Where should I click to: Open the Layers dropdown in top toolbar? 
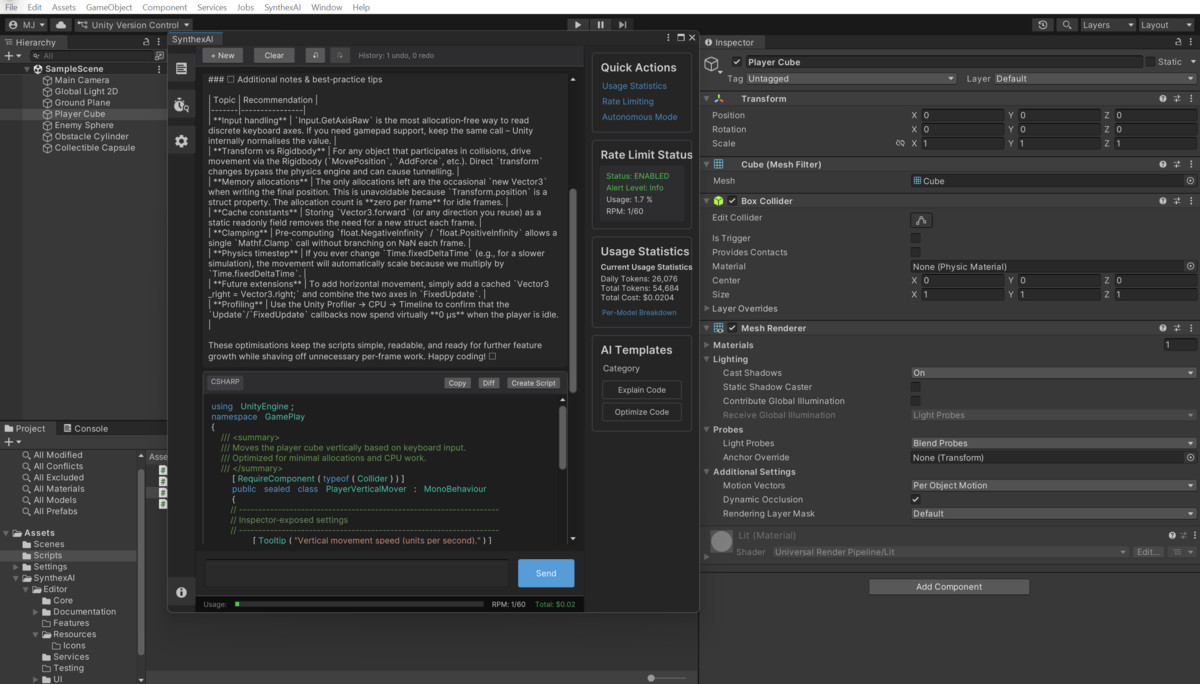[x=1109, y=25]
